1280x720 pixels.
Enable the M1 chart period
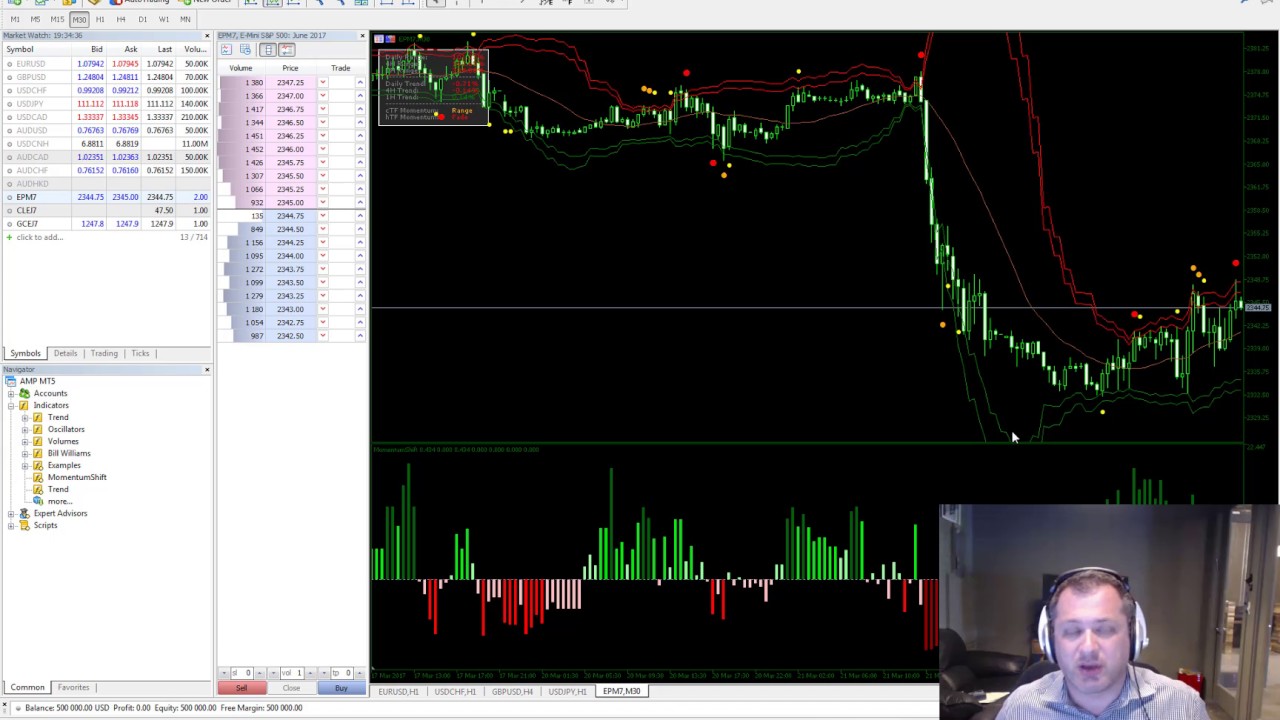15,19
